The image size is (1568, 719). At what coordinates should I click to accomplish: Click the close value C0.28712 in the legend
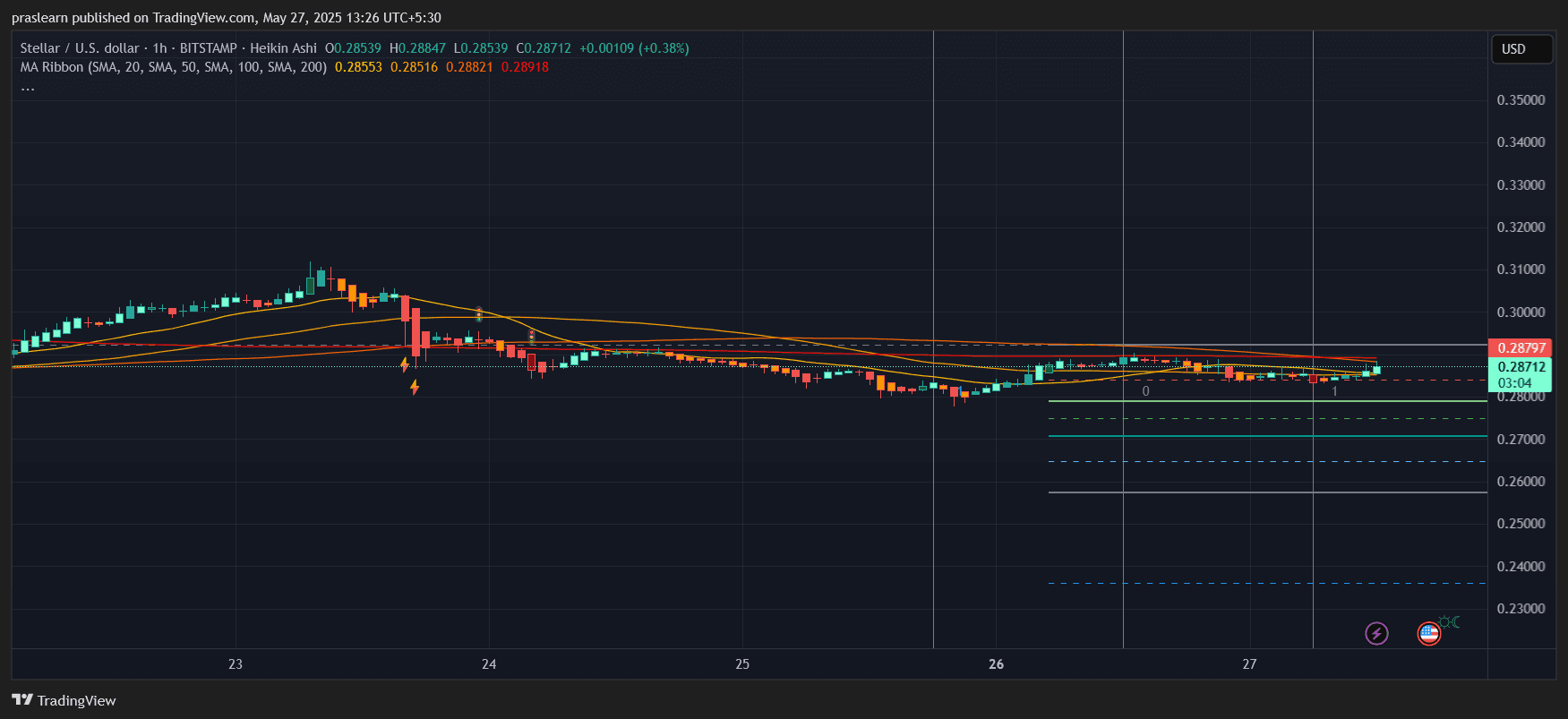544,48
